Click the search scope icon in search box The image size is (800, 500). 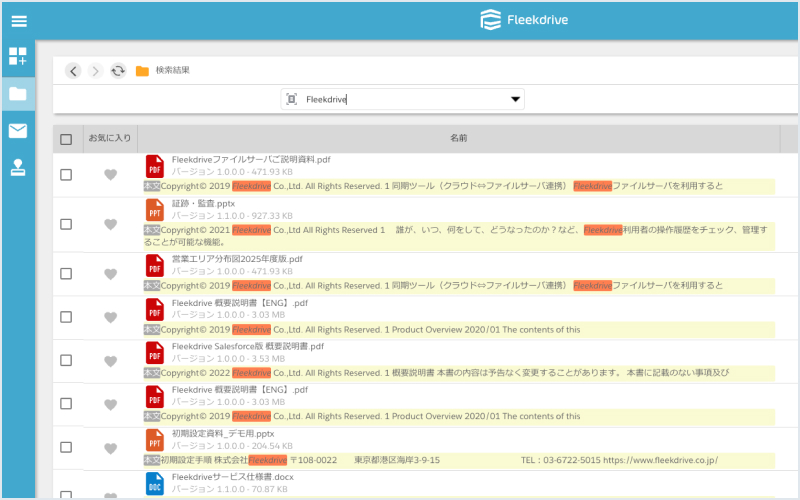pos(291,99)
